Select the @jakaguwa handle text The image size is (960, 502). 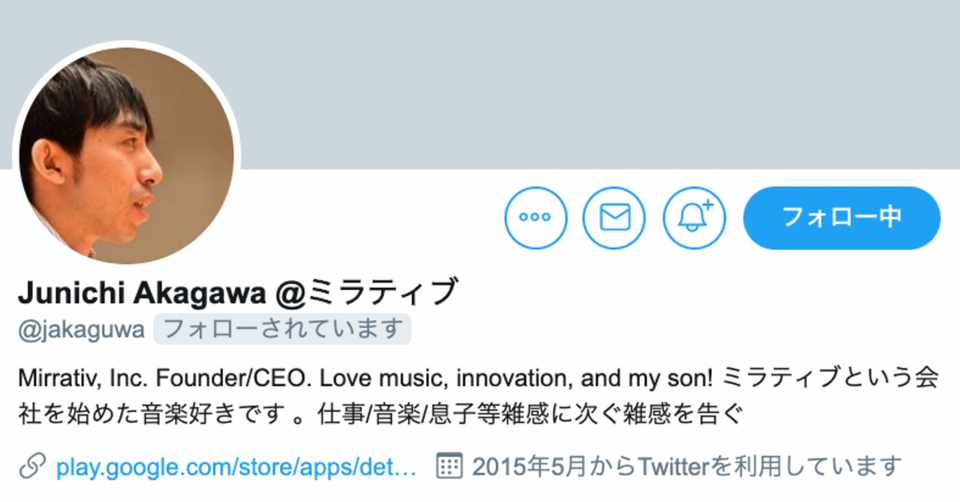point(81,328)
